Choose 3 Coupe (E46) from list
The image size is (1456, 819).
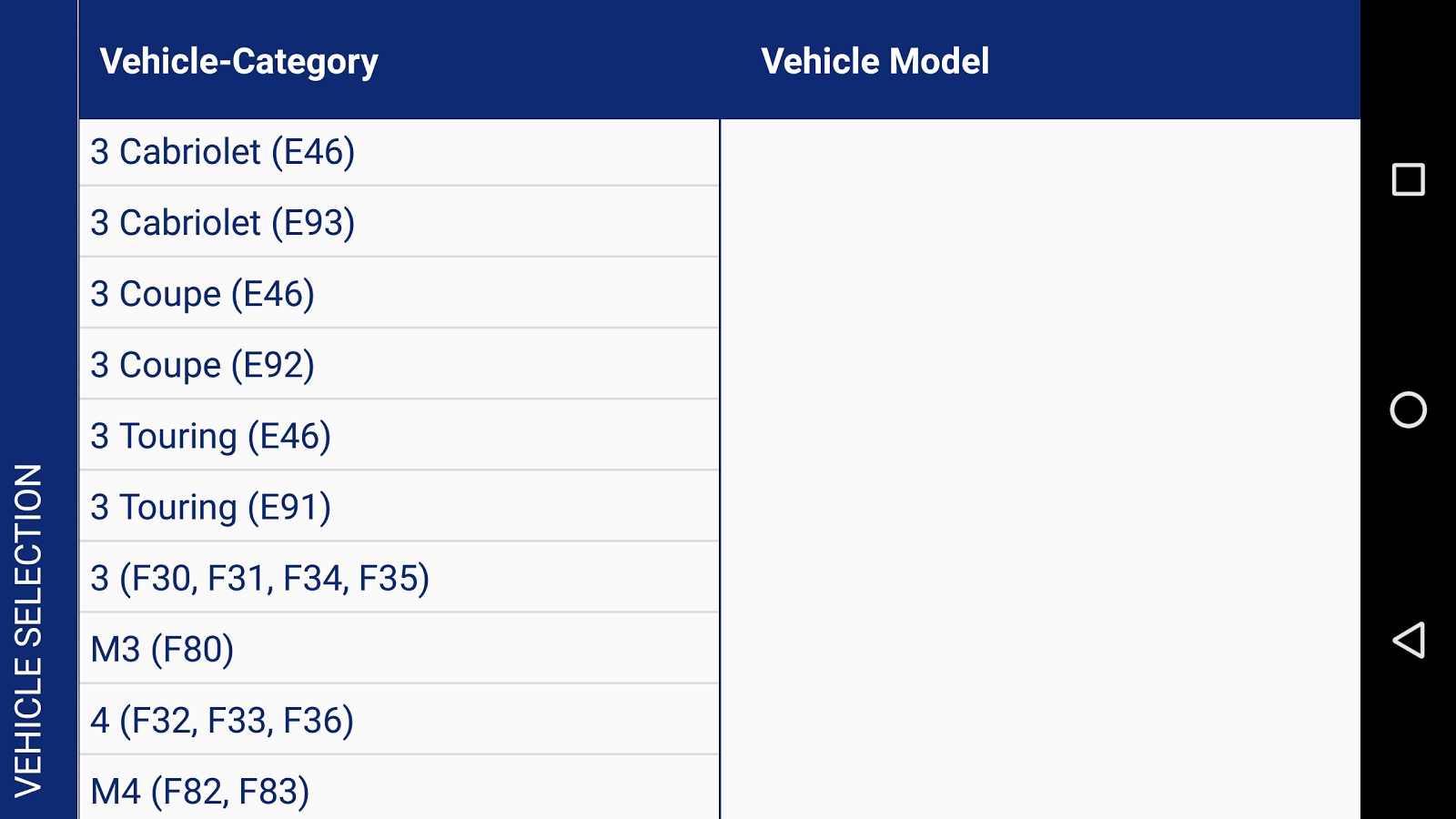399,293
